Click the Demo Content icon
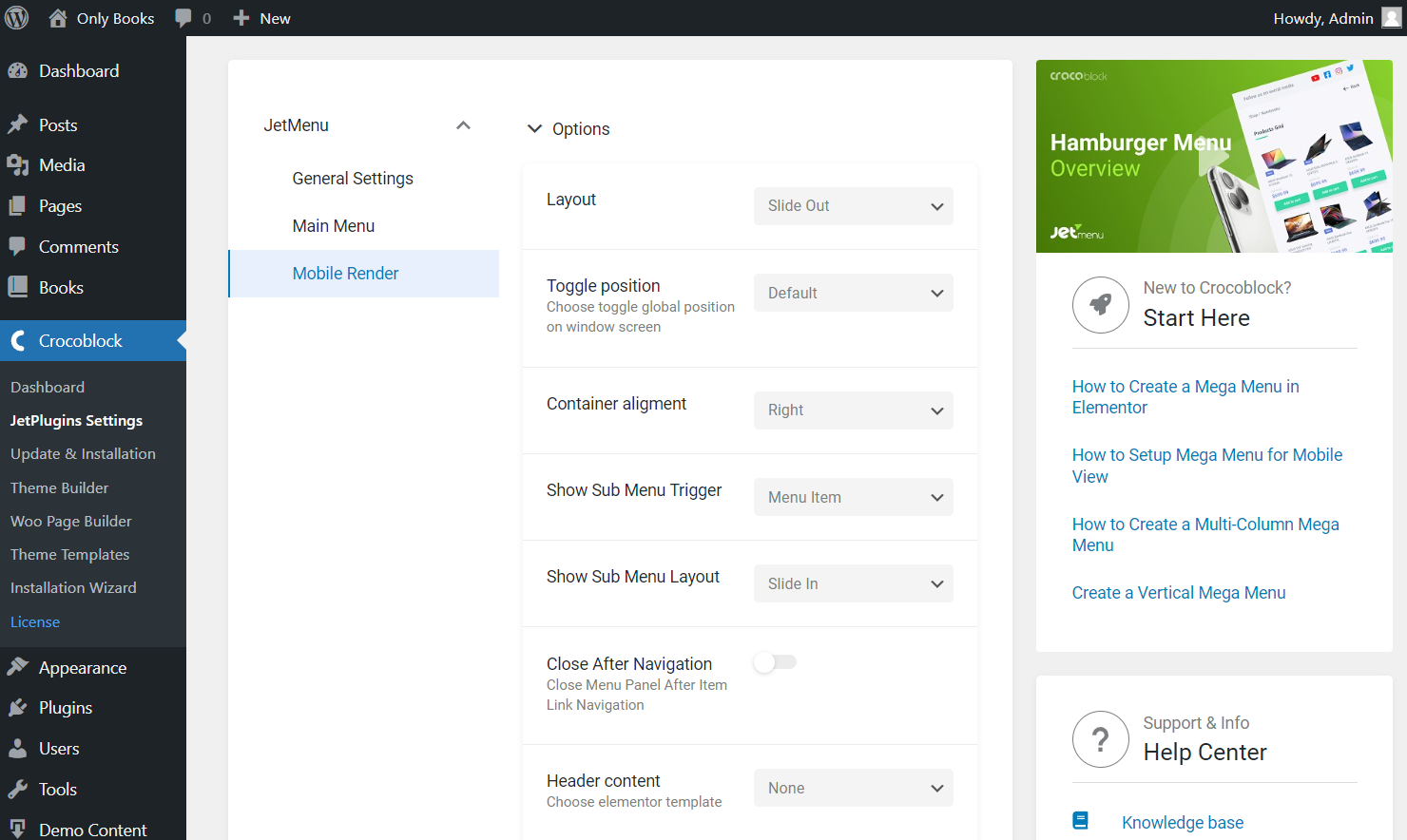The height and width of the screenshot is (840, 1407). (x=17, y=829)
